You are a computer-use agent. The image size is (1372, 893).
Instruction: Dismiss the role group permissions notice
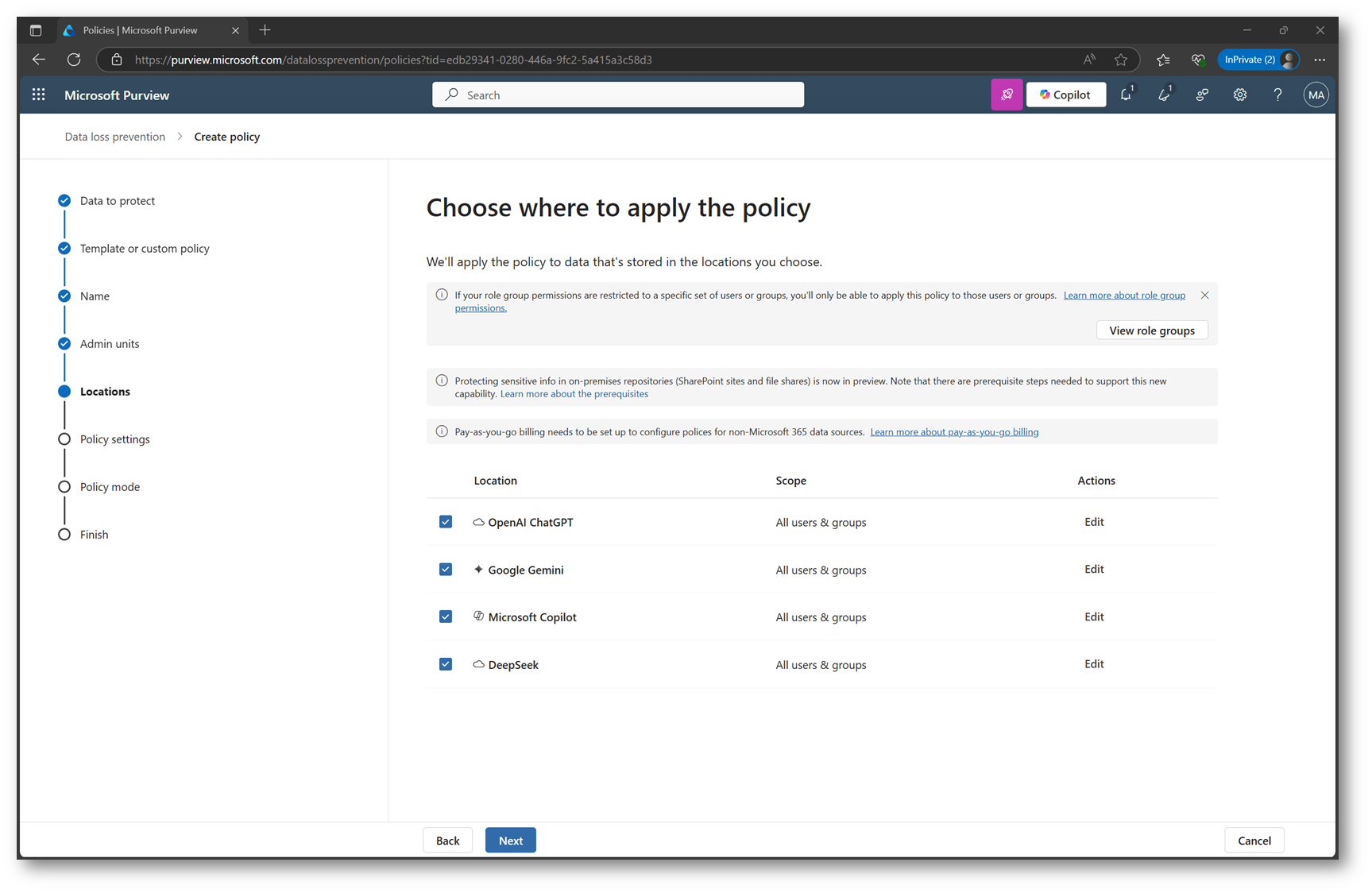[x=1204, y=295]
